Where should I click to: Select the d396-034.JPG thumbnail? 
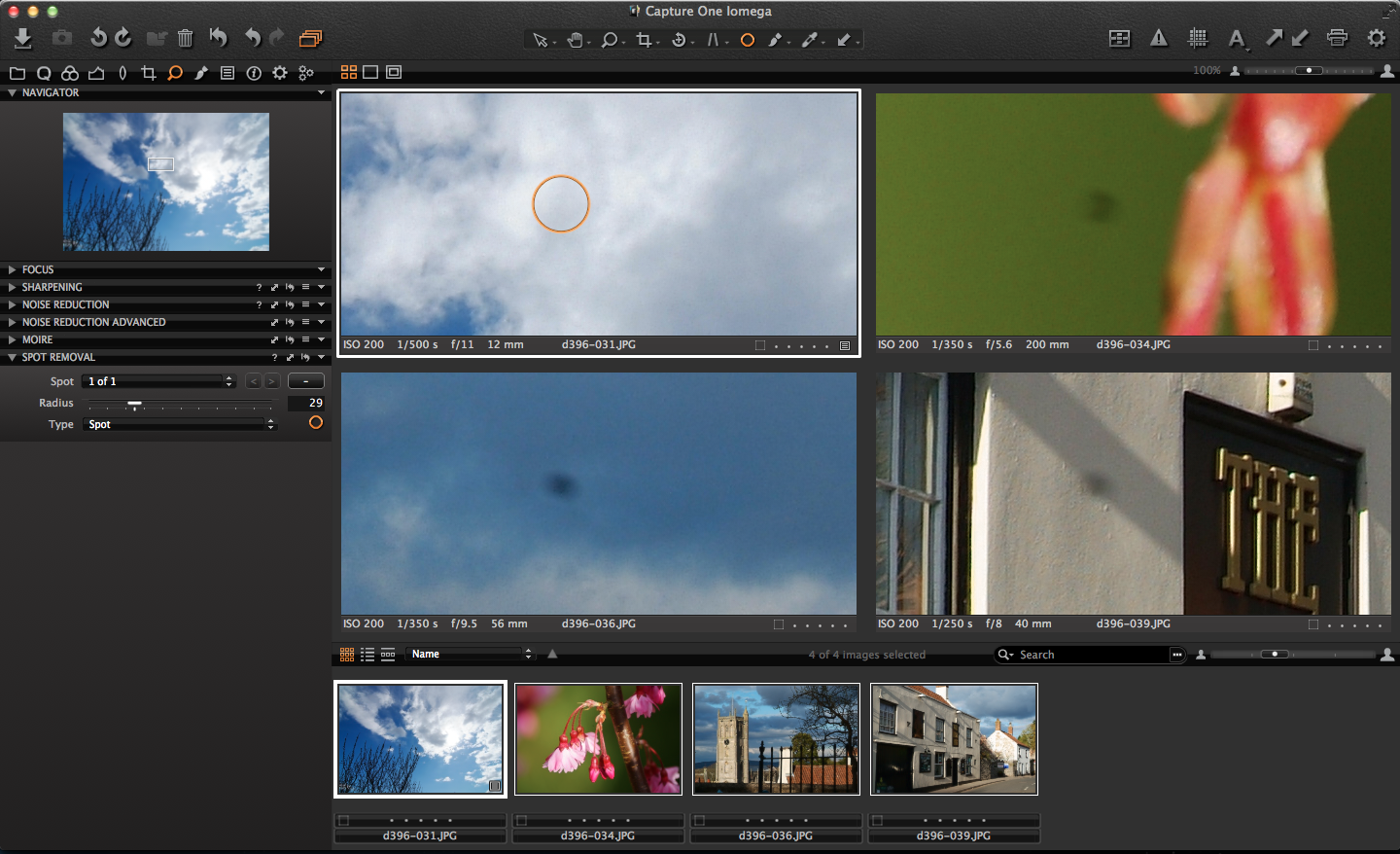pyautogui.click(x=598, y=739)
